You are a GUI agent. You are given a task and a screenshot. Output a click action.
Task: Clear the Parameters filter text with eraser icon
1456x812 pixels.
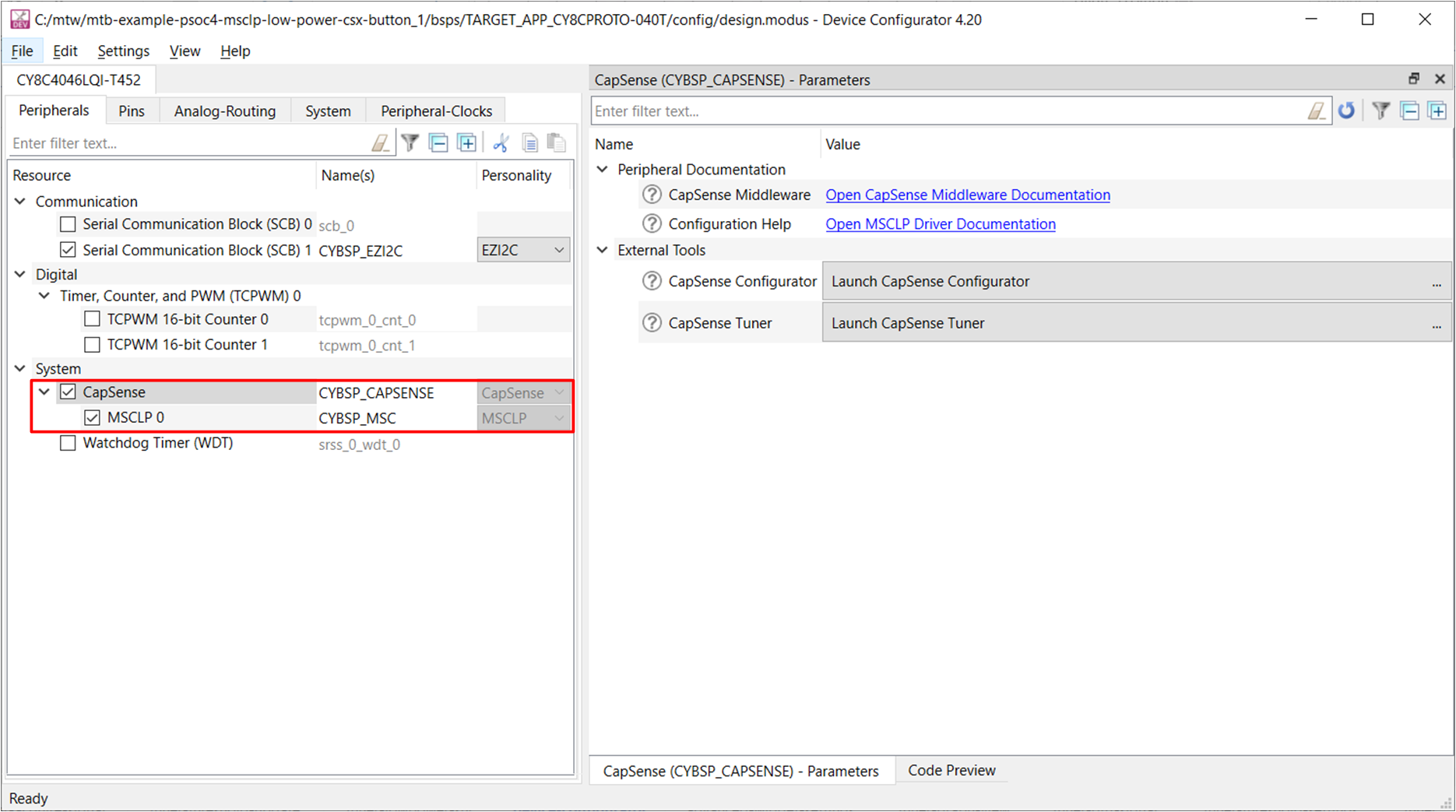point(1316,111)
